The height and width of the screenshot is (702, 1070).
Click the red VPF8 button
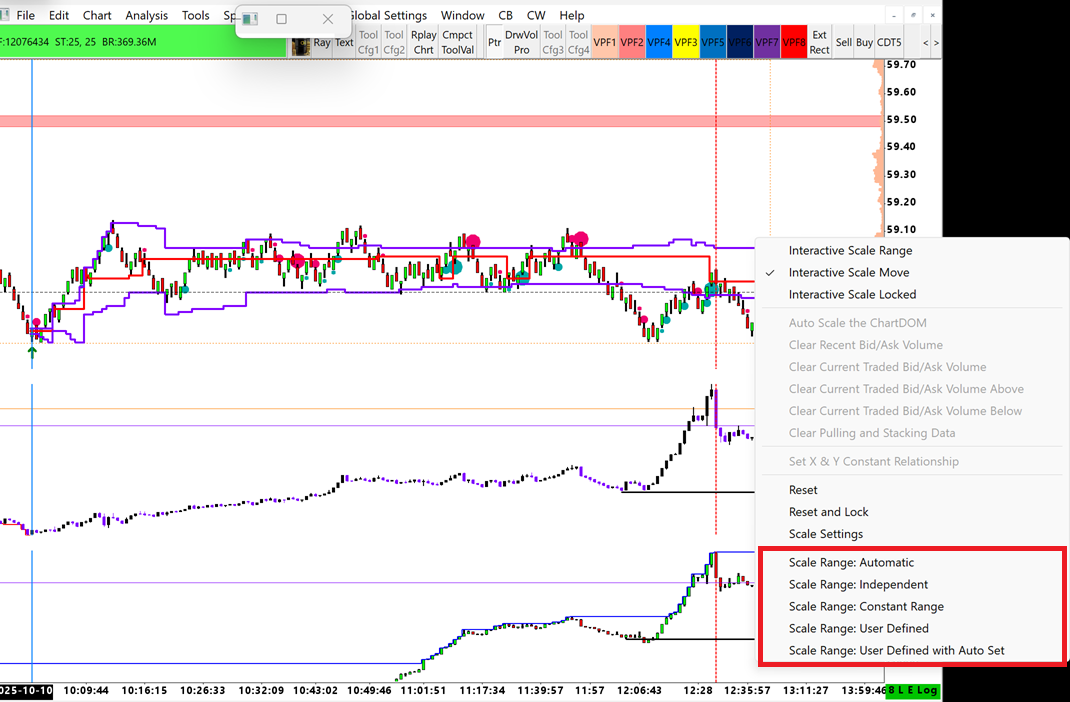click(794, 42)
